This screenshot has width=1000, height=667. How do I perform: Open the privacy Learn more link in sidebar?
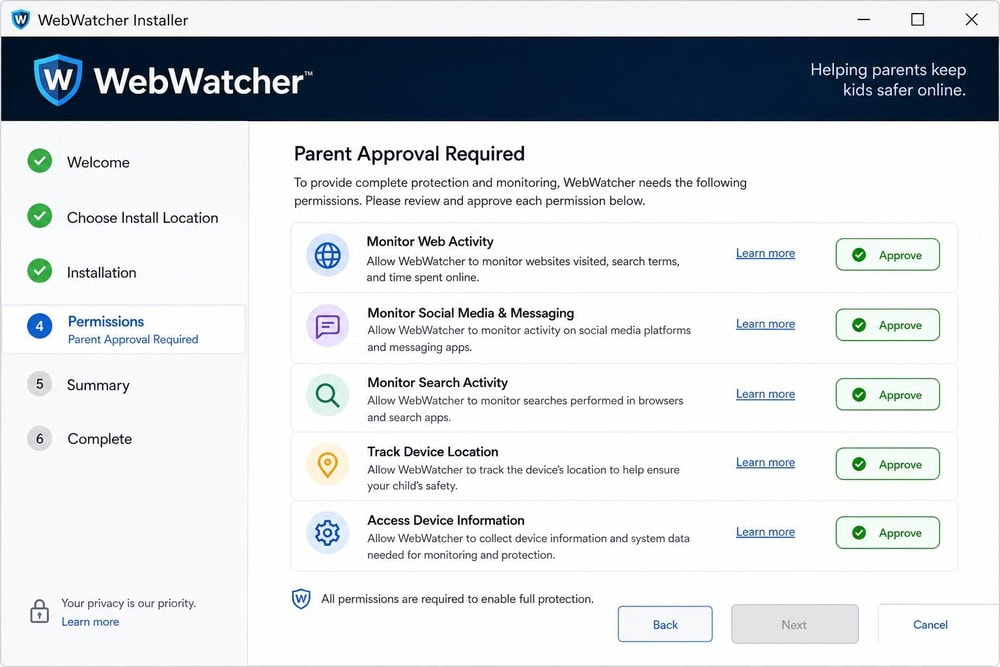(x=90, y=622)
